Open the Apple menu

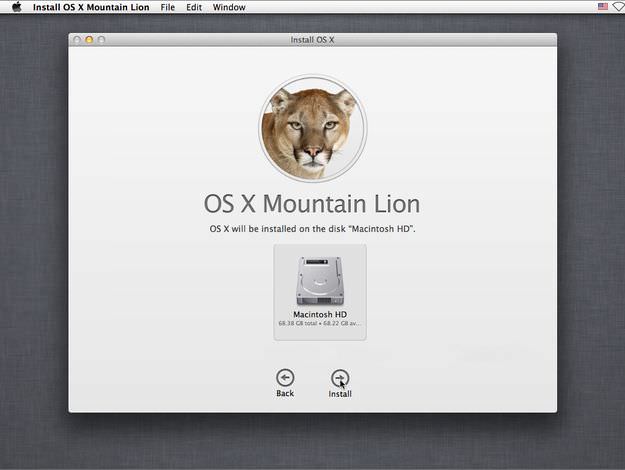pyautogui.click(x=16, y=7)
